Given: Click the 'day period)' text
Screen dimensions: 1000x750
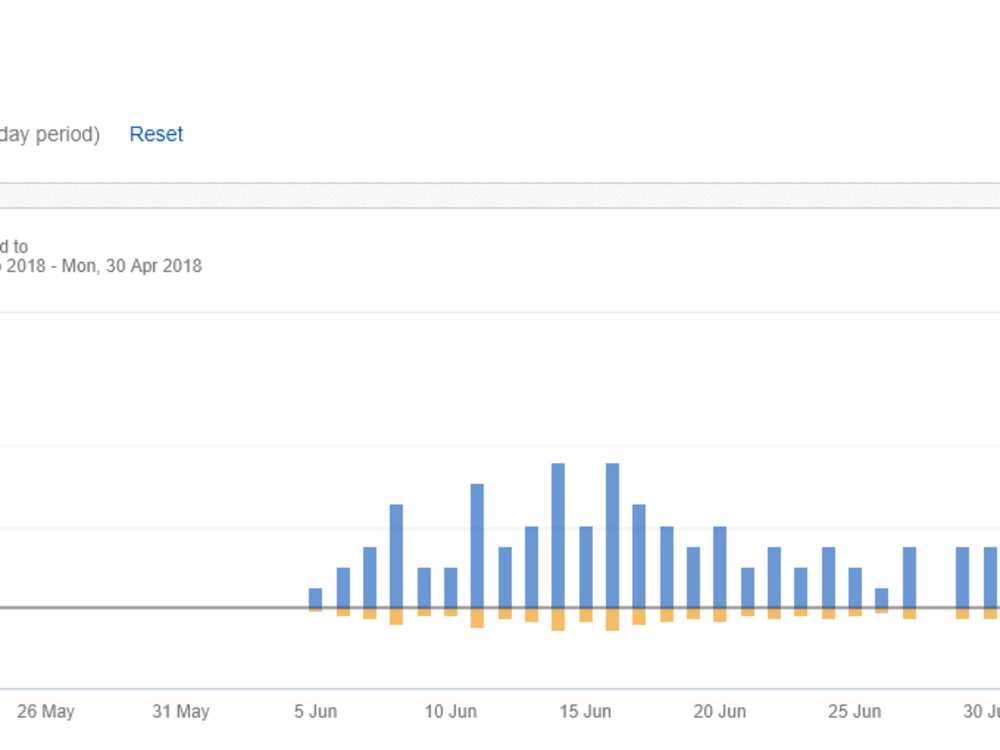Looking at the screenshot, I should 50,135.
